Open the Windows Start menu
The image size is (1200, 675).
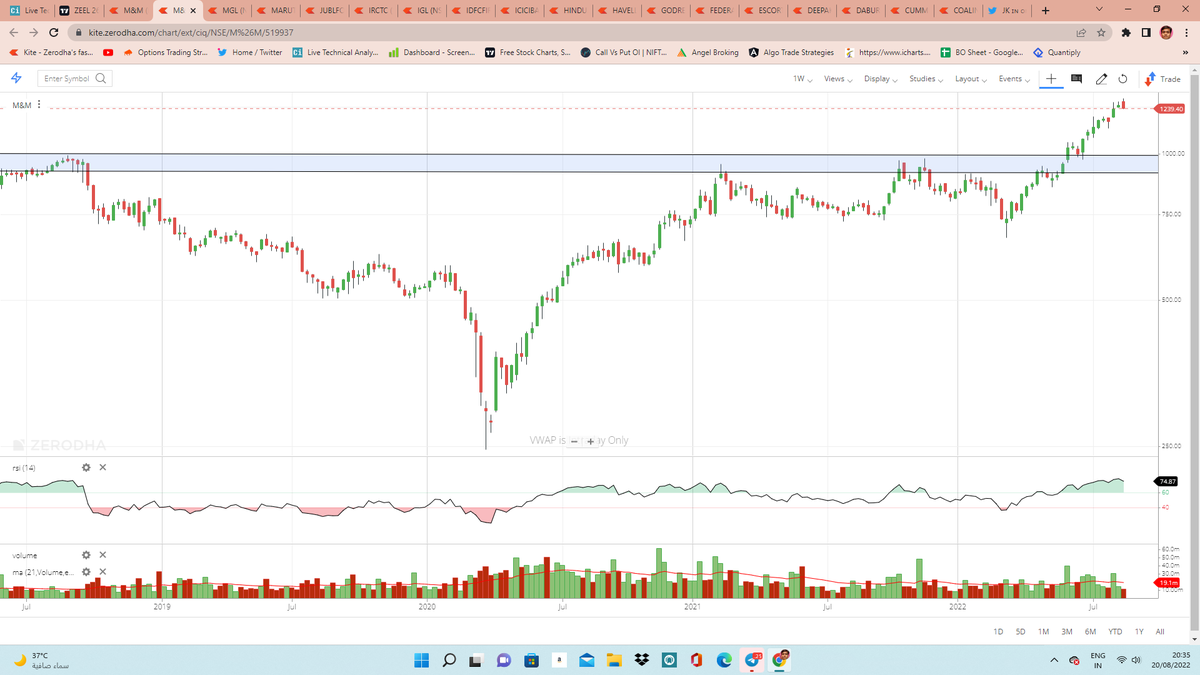421,660
